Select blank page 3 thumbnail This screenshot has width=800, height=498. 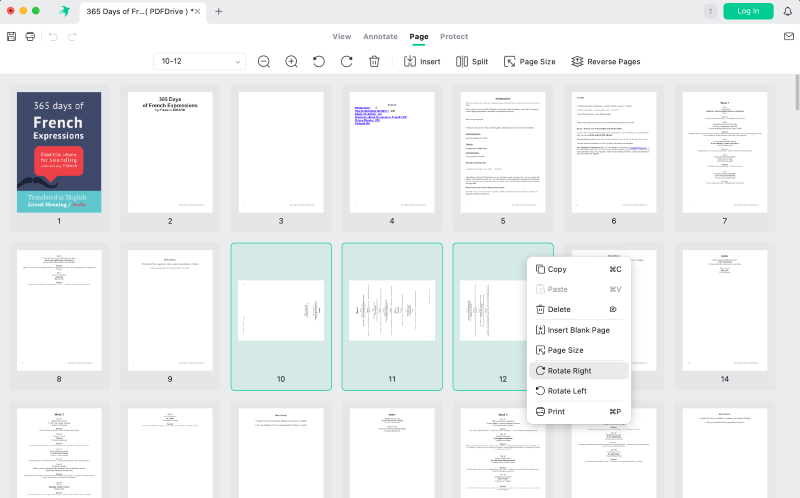pyautogui.click(x=281, y=152)
